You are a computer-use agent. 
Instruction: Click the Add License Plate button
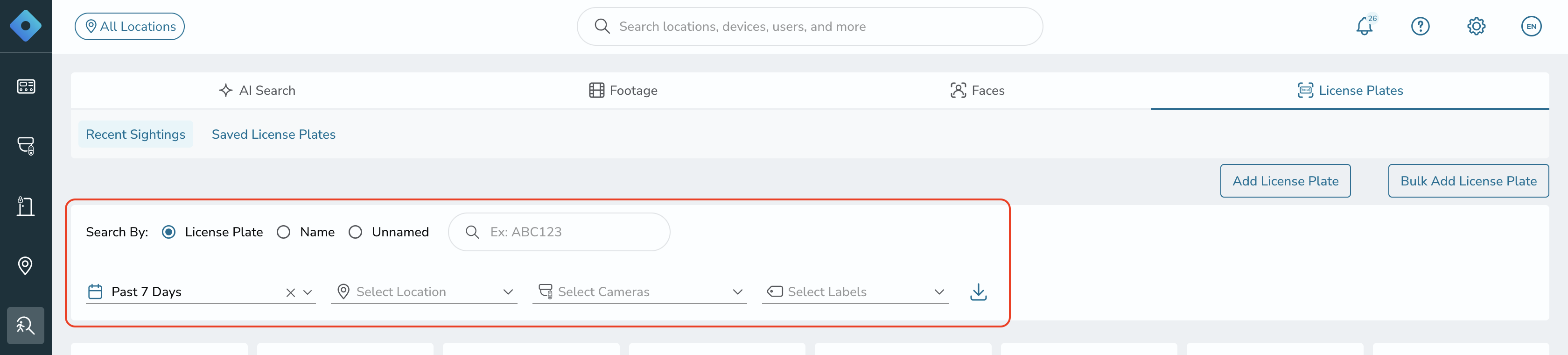point(1285,181)
